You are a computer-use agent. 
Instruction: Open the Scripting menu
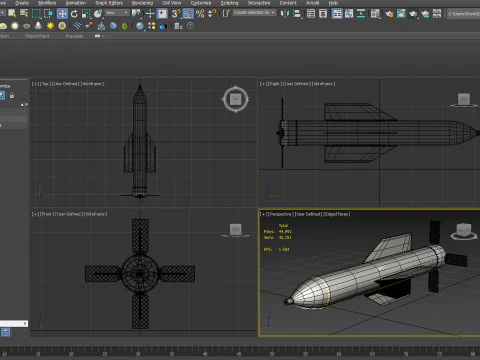[229, 3]
